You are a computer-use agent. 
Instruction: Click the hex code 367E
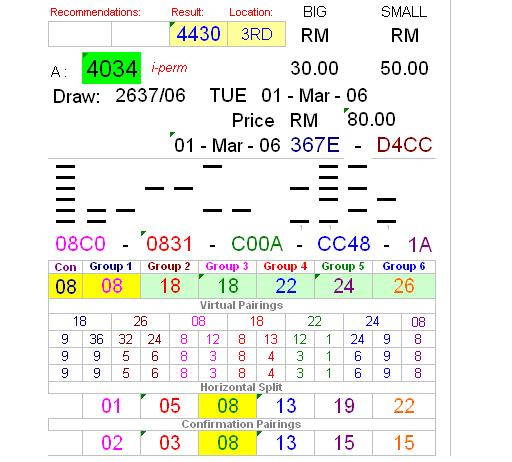315,145
